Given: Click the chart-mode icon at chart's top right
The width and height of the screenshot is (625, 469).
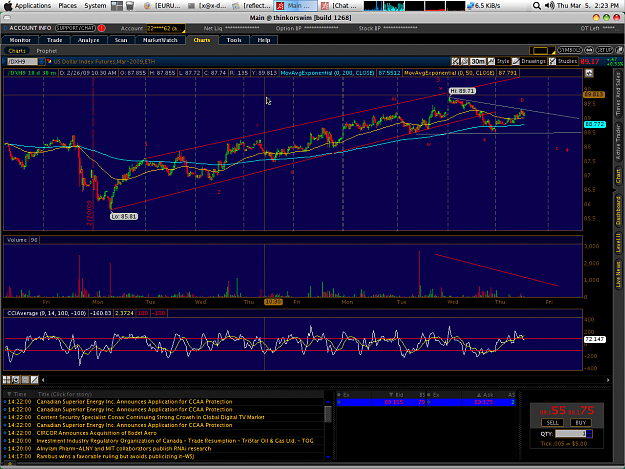Looking at the screenshot, I should (589, 73).
